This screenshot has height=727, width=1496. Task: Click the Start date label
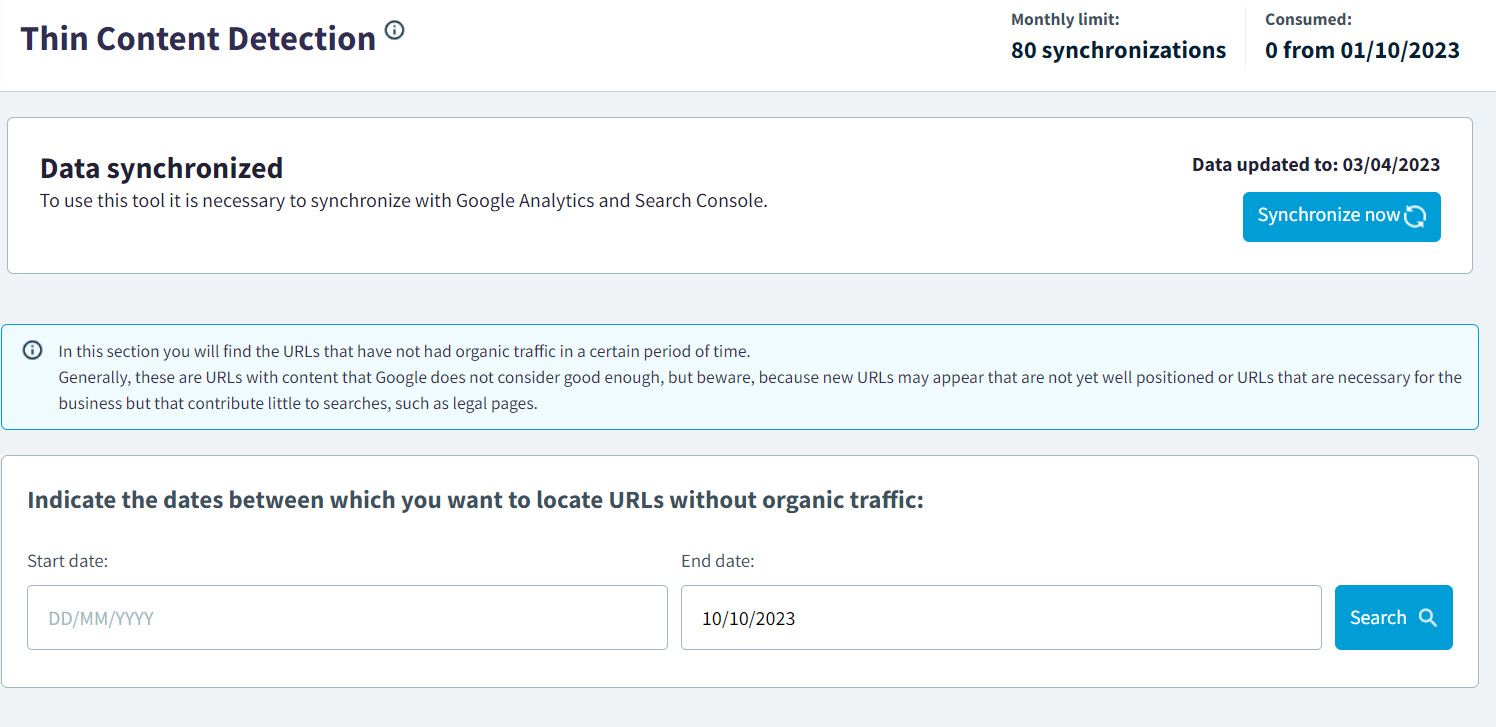67,561
